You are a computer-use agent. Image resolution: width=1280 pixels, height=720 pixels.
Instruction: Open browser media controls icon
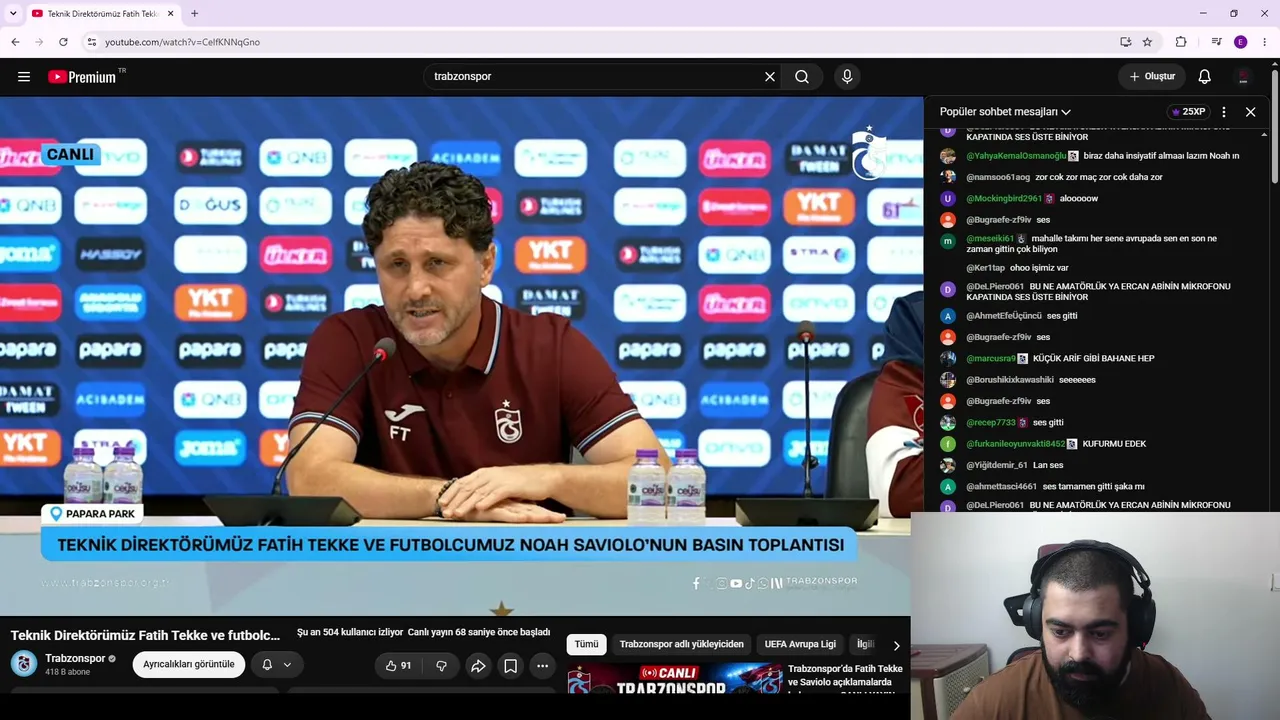coord(1216,42)
